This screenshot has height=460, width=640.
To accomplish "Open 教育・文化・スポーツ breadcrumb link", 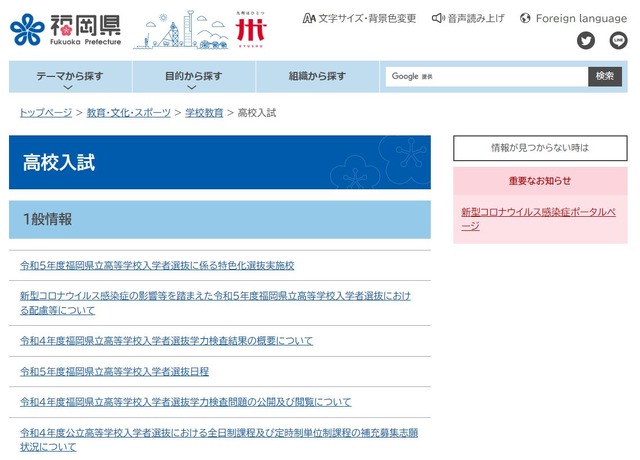I will [129, 113].
